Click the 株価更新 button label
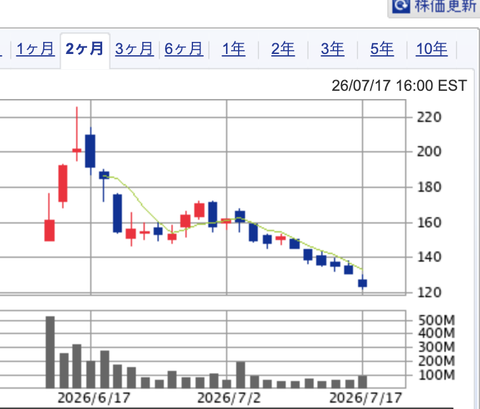Image resolution: width=480 pixels, height=409 pixels. click(446, 6)
